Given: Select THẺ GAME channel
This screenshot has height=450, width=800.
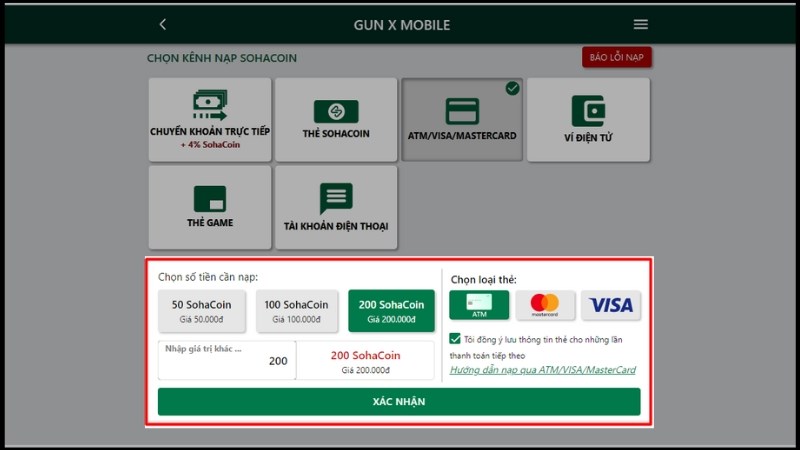Looking at the screenshot, I should 210,207.
